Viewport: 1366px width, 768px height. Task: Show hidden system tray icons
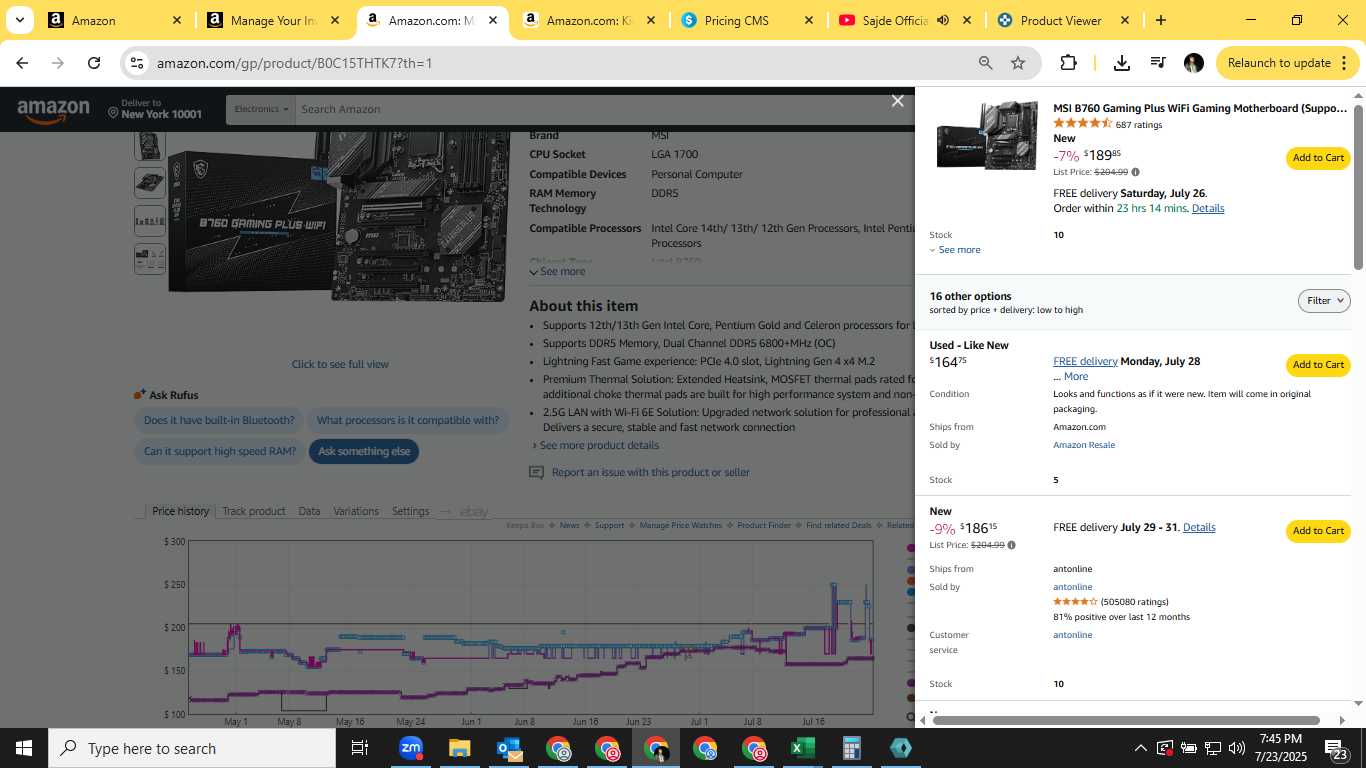point(1140,748)
